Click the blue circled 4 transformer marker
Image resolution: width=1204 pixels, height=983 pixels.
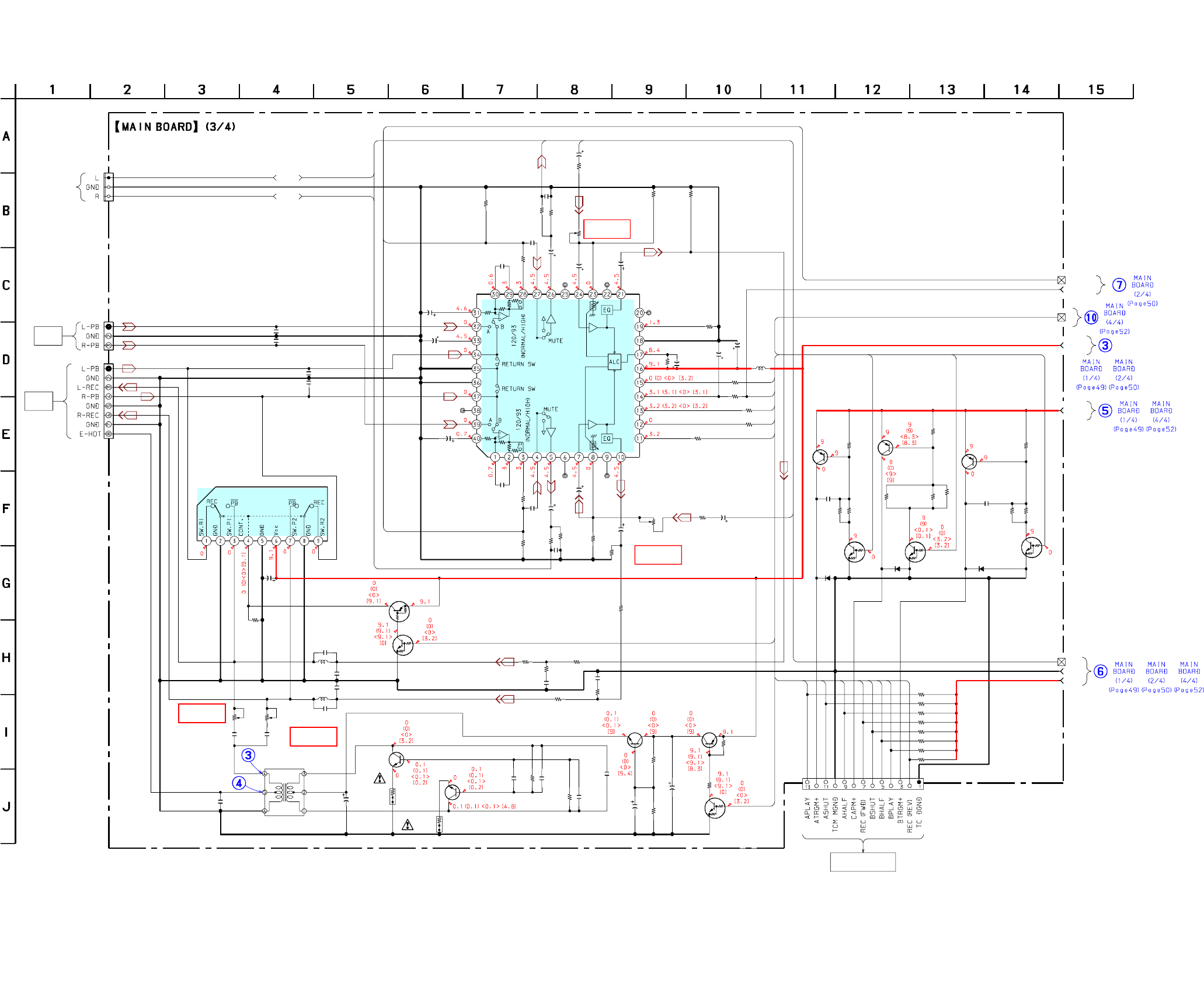tap(239, 783)
